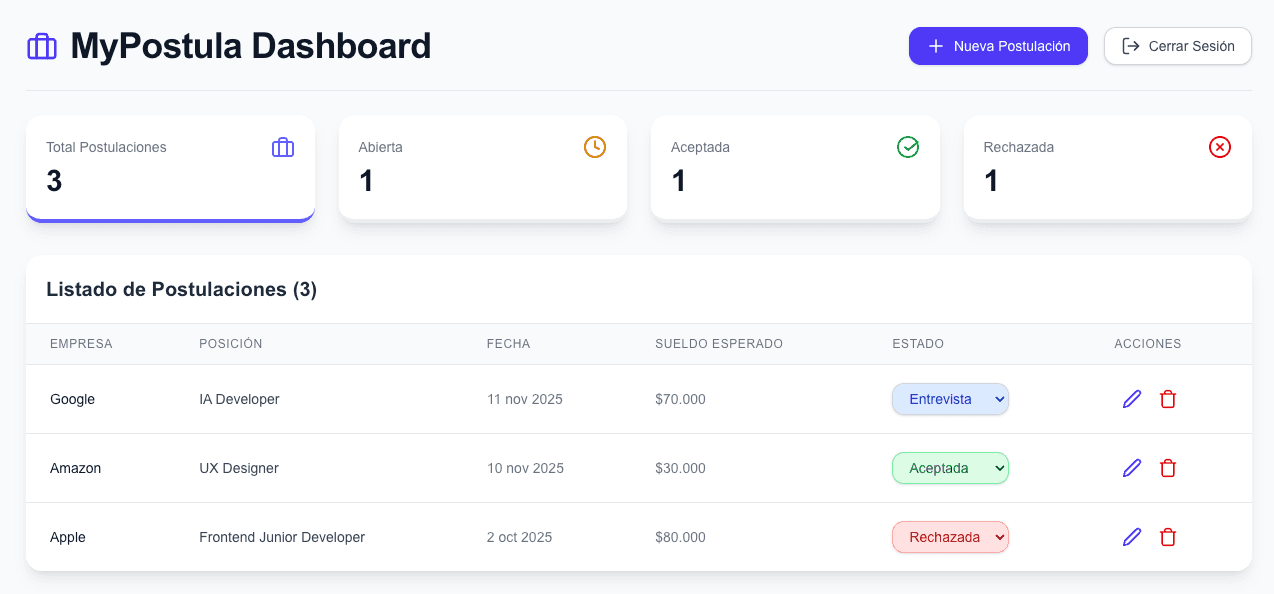Click the Frontend Junior Developer position cell
The image size is (1274, 594).
click(x=282, y=537)
